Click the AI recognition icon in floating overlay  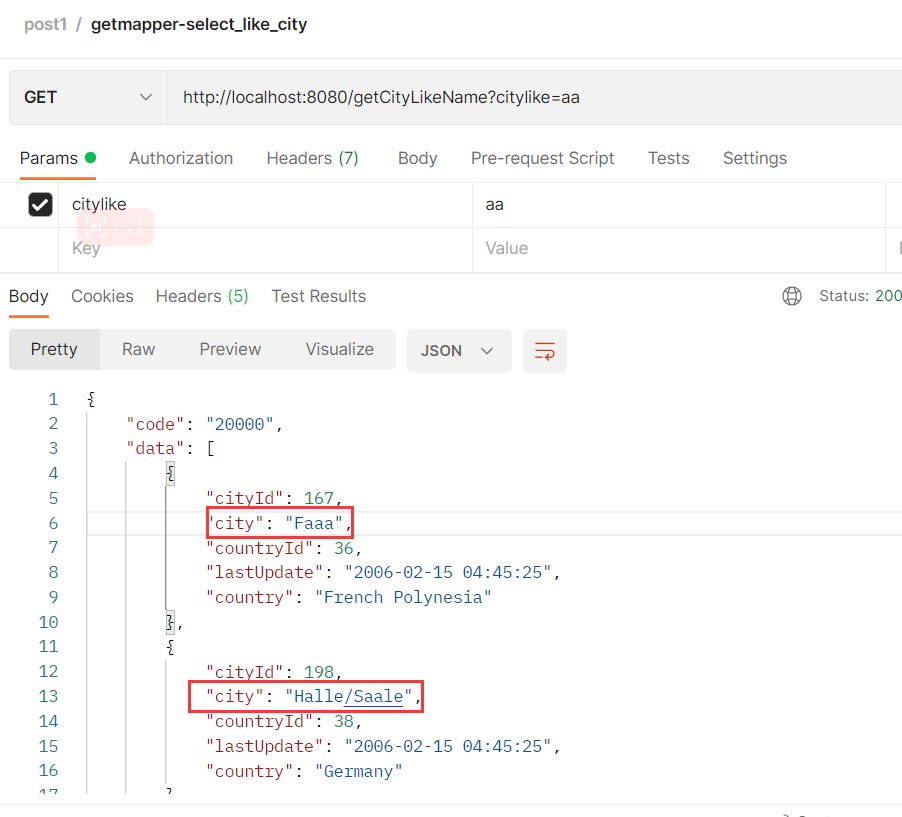pos(97,228)
